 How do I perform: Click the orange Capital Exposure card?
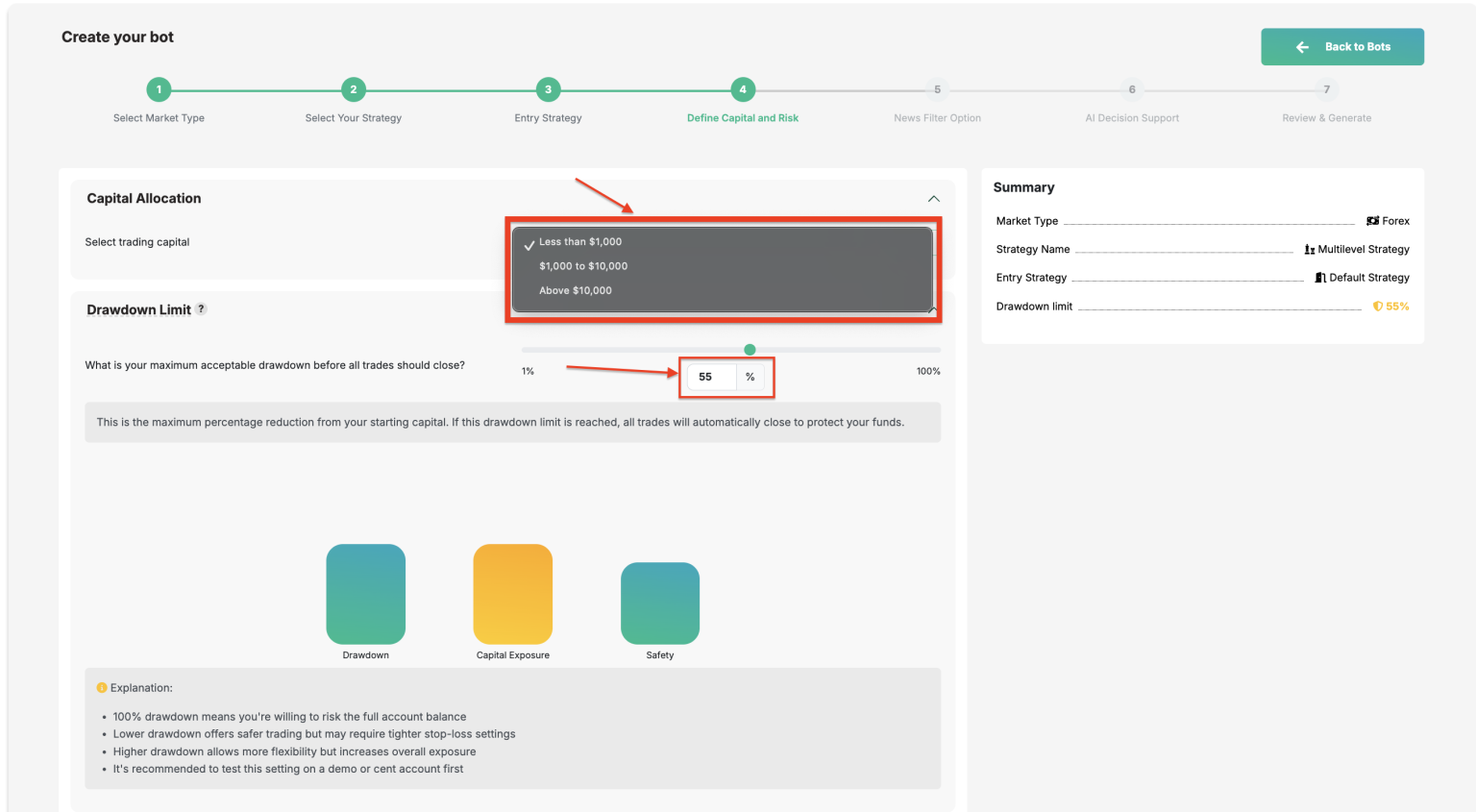click(x=513, y=594)
